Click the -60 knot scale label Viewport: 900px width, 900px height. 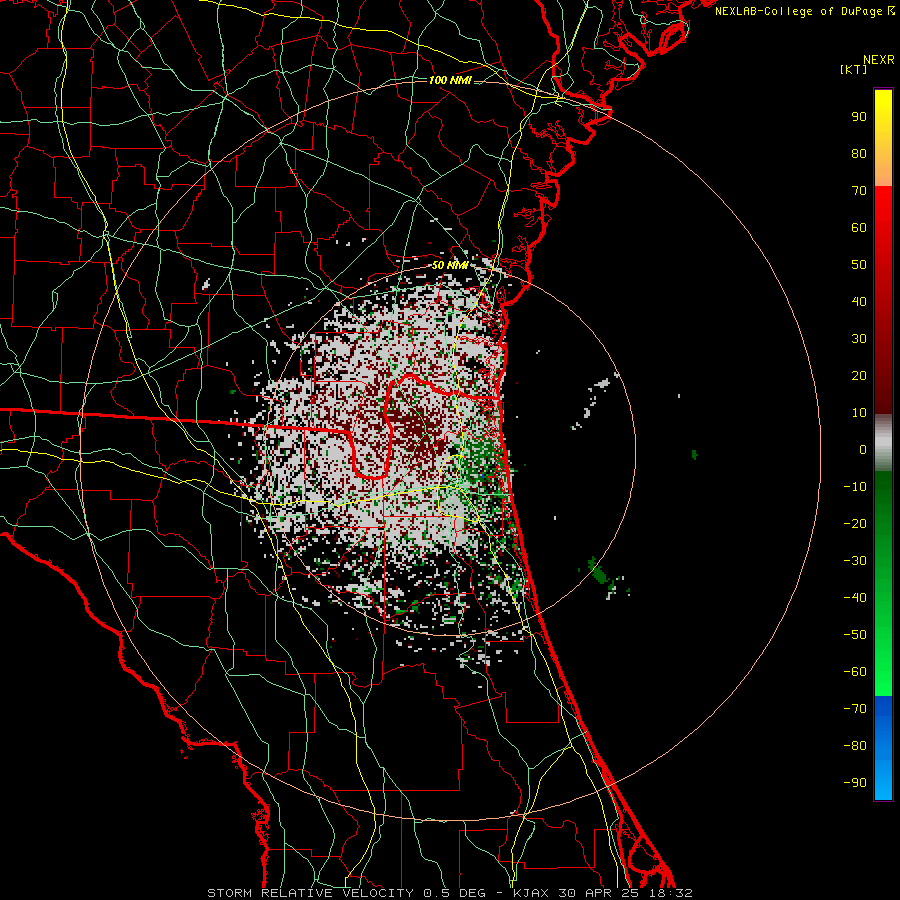[x=855, y=672]
